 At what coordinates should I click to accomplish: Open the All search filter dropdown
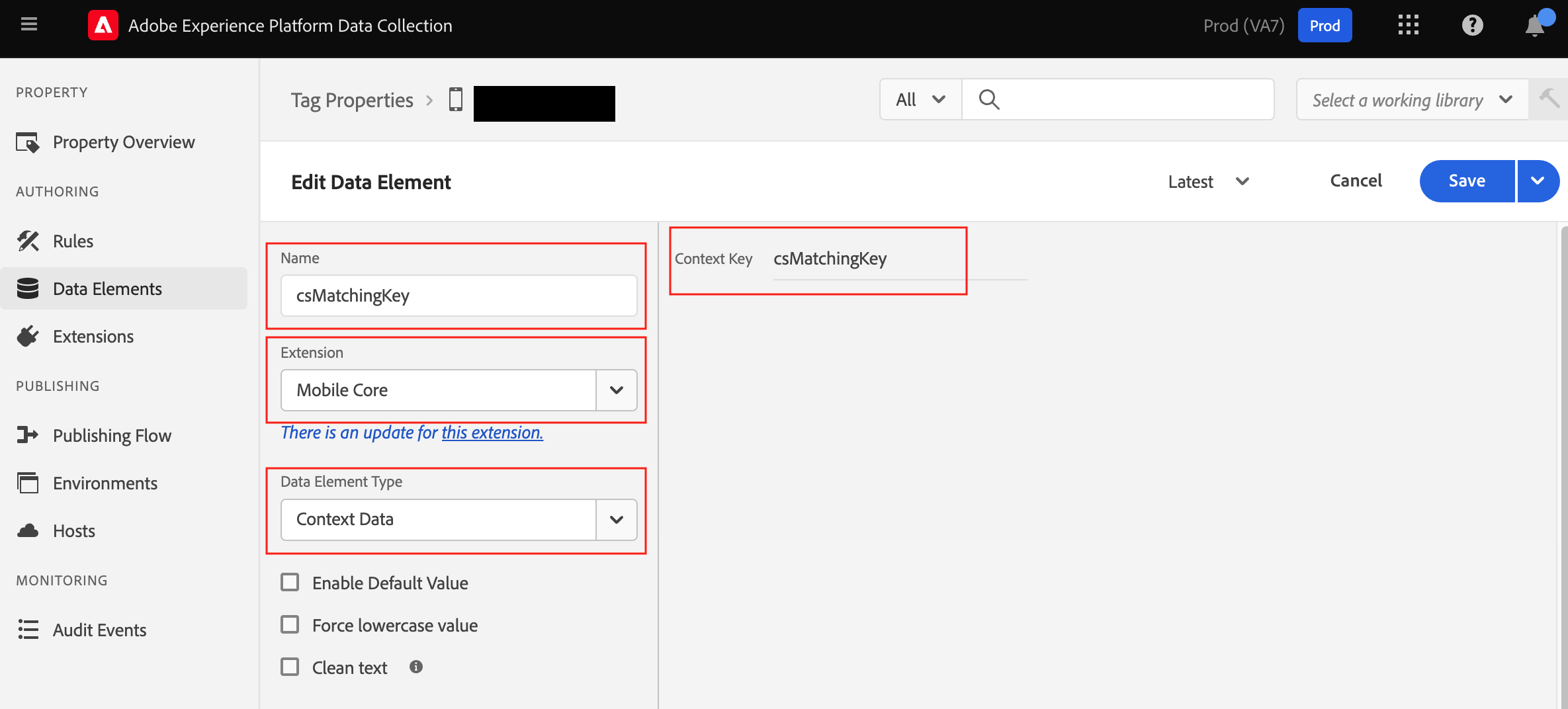pos(920,99)
